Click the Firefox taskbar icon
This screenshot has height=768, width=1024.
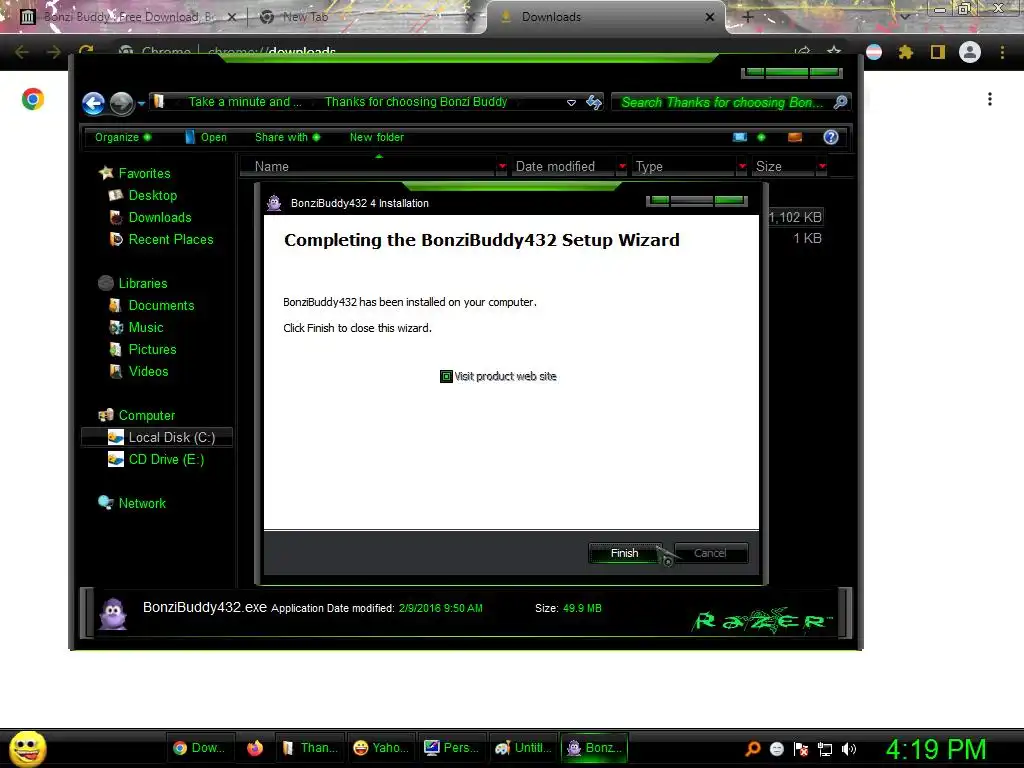coord(255,748)
